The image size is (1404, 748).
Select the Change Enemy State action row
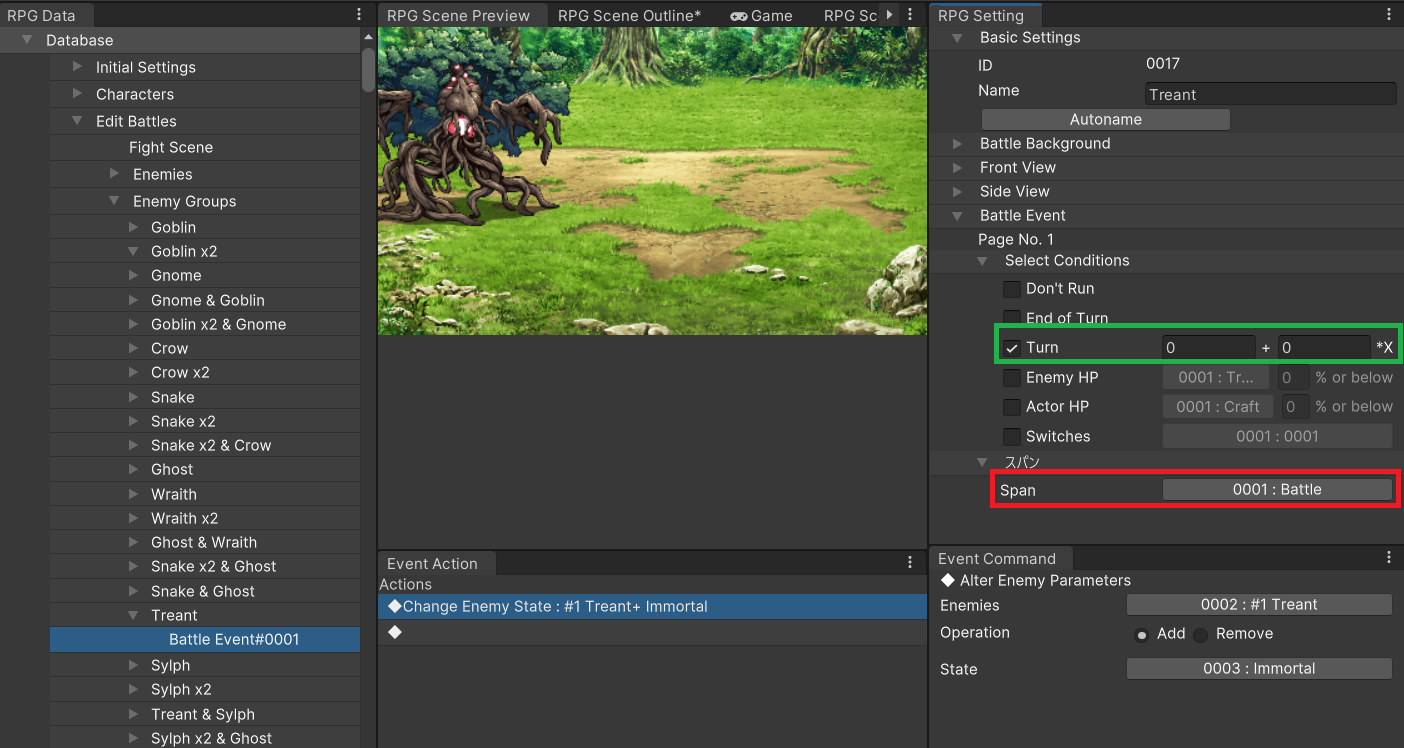pyautogui.click(x=652, y=607)
